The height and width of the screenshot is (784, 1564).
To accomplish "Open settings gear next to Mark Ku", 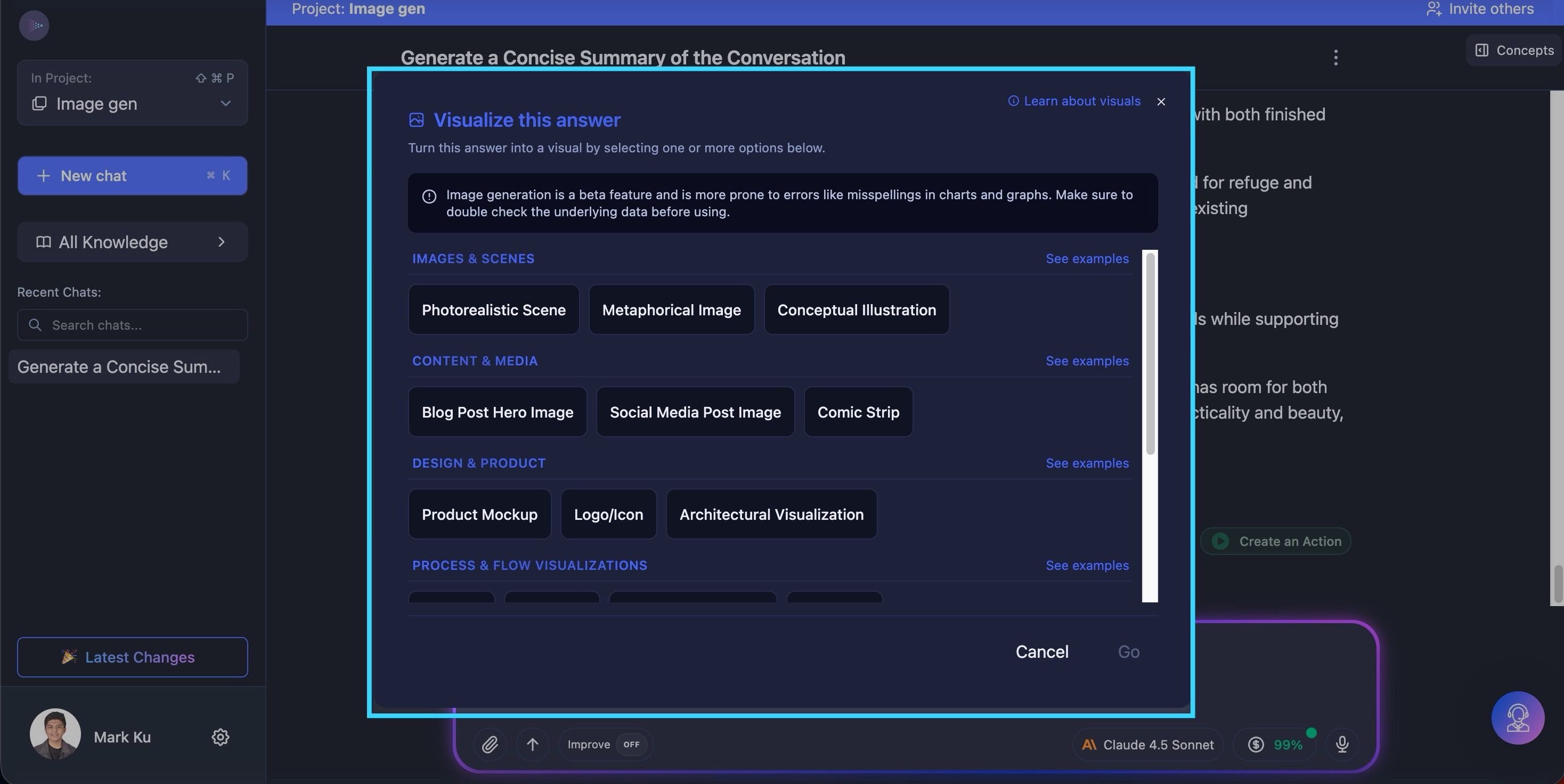I will pos(221,737).
